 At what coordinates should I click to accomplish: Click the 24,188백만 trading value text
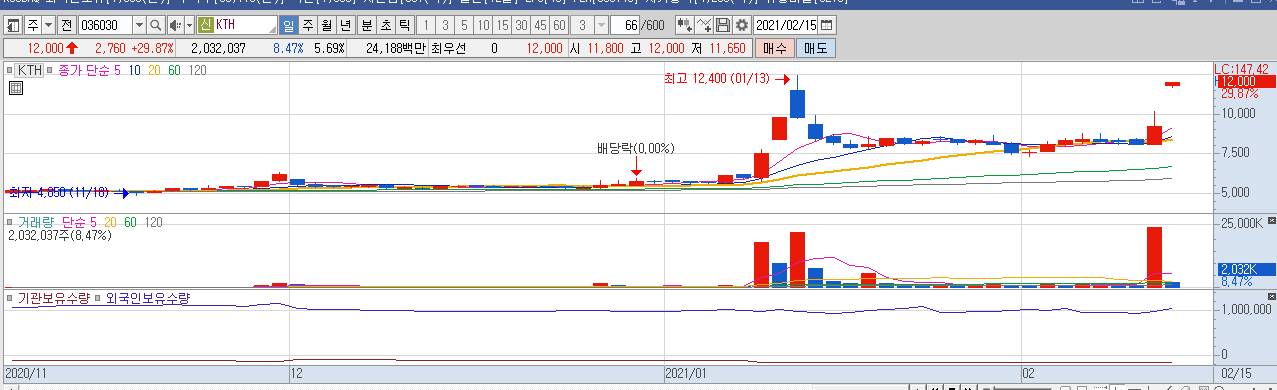pos(396,48)
